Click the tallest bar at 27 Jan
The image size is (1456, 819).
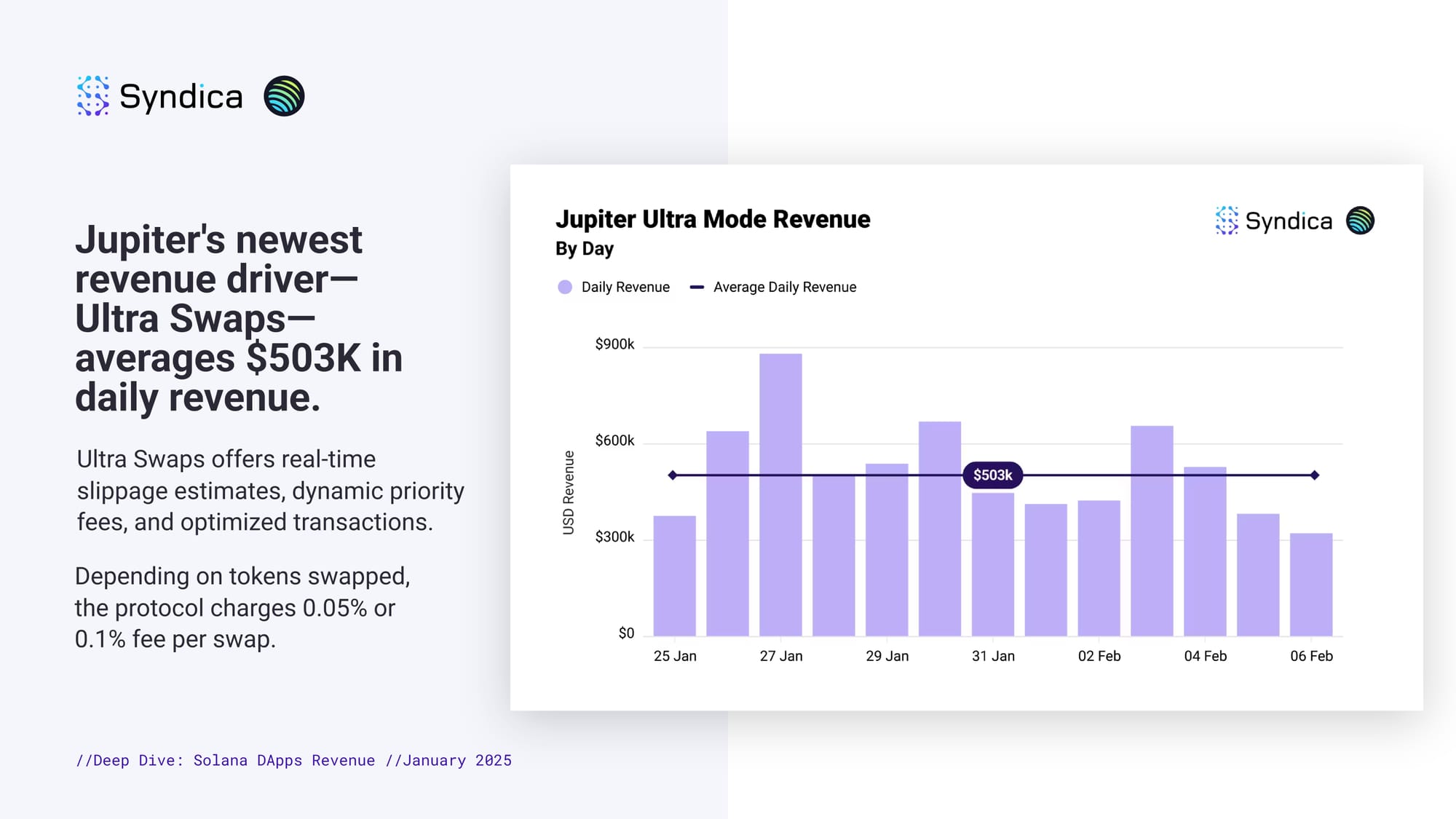(x=780, y=495)
